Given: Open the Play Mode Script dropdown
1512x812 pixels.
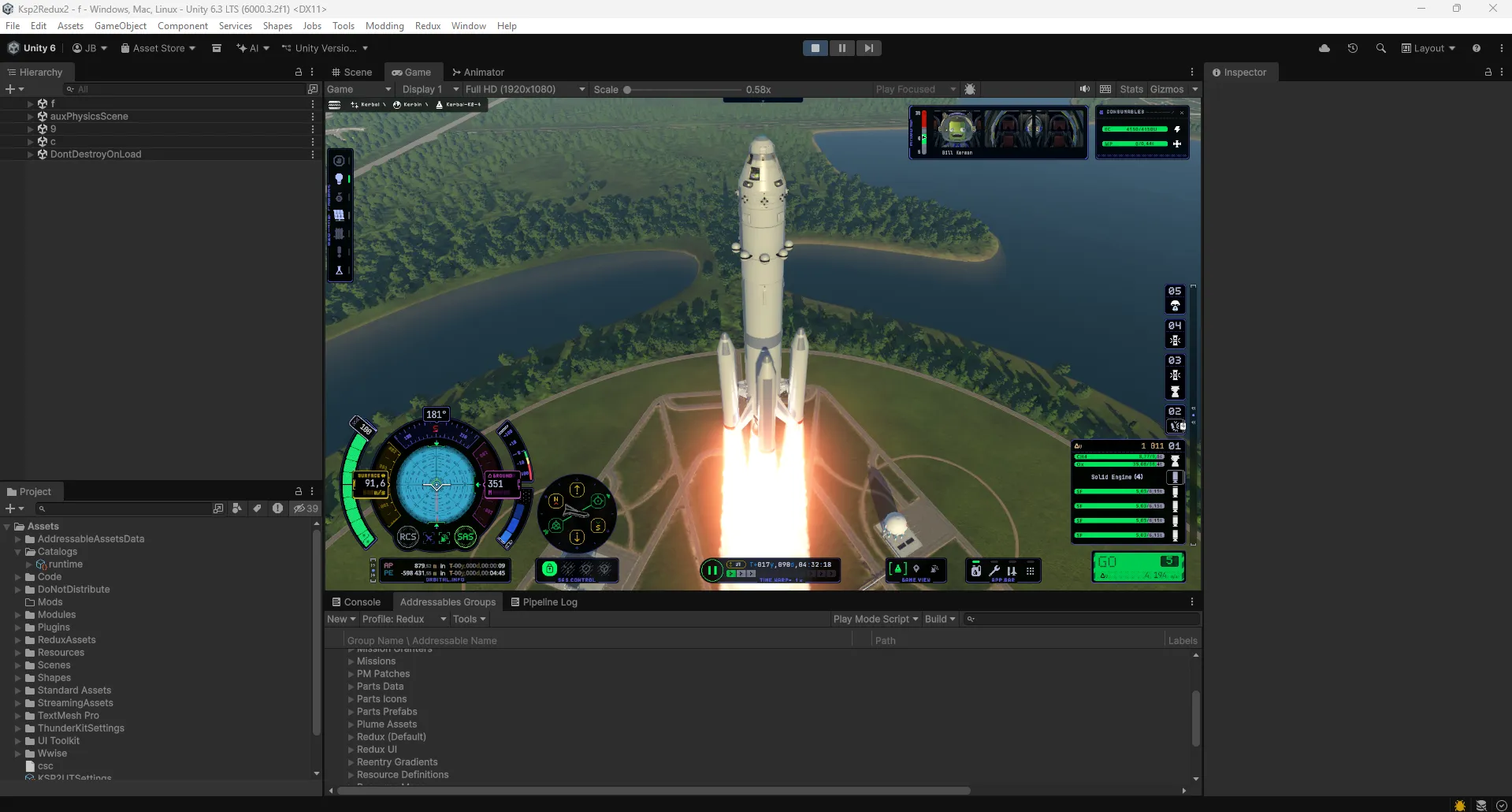Looking at the screenshot, I should [875, 619].
